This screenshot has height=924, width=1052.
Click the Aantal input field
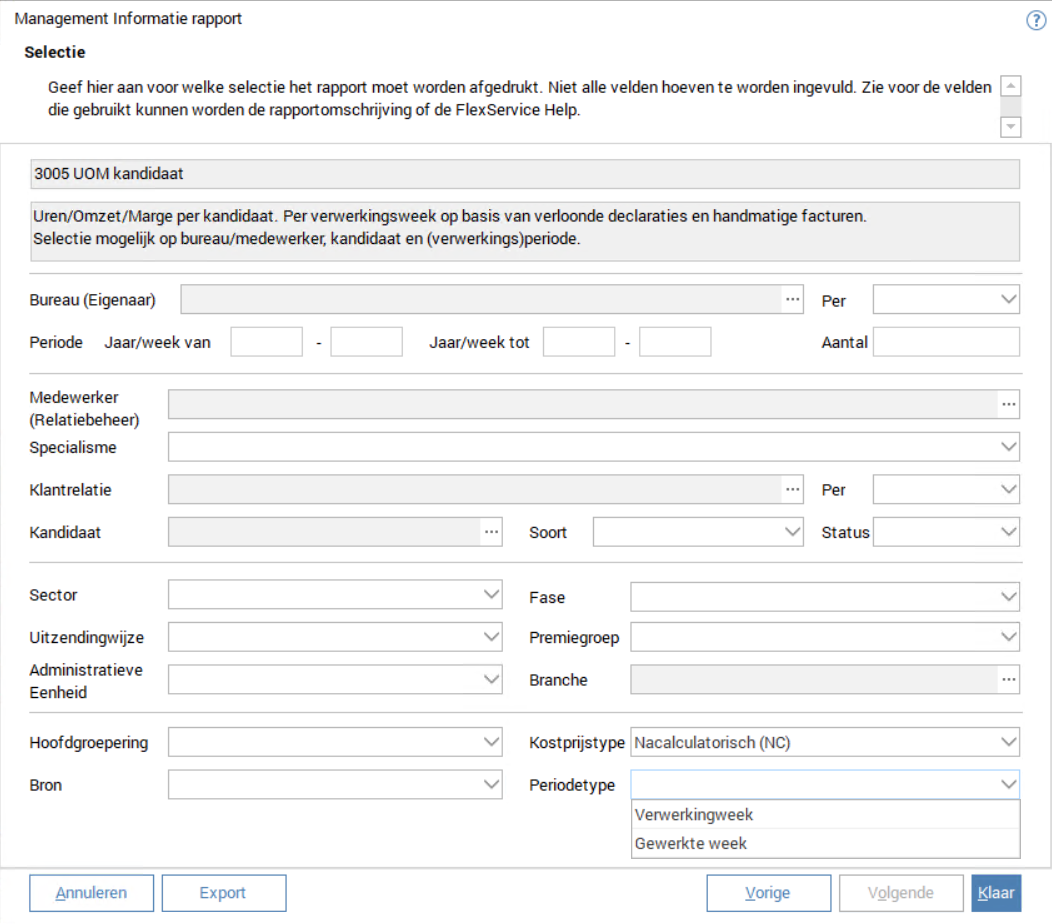tap(946, 342)
